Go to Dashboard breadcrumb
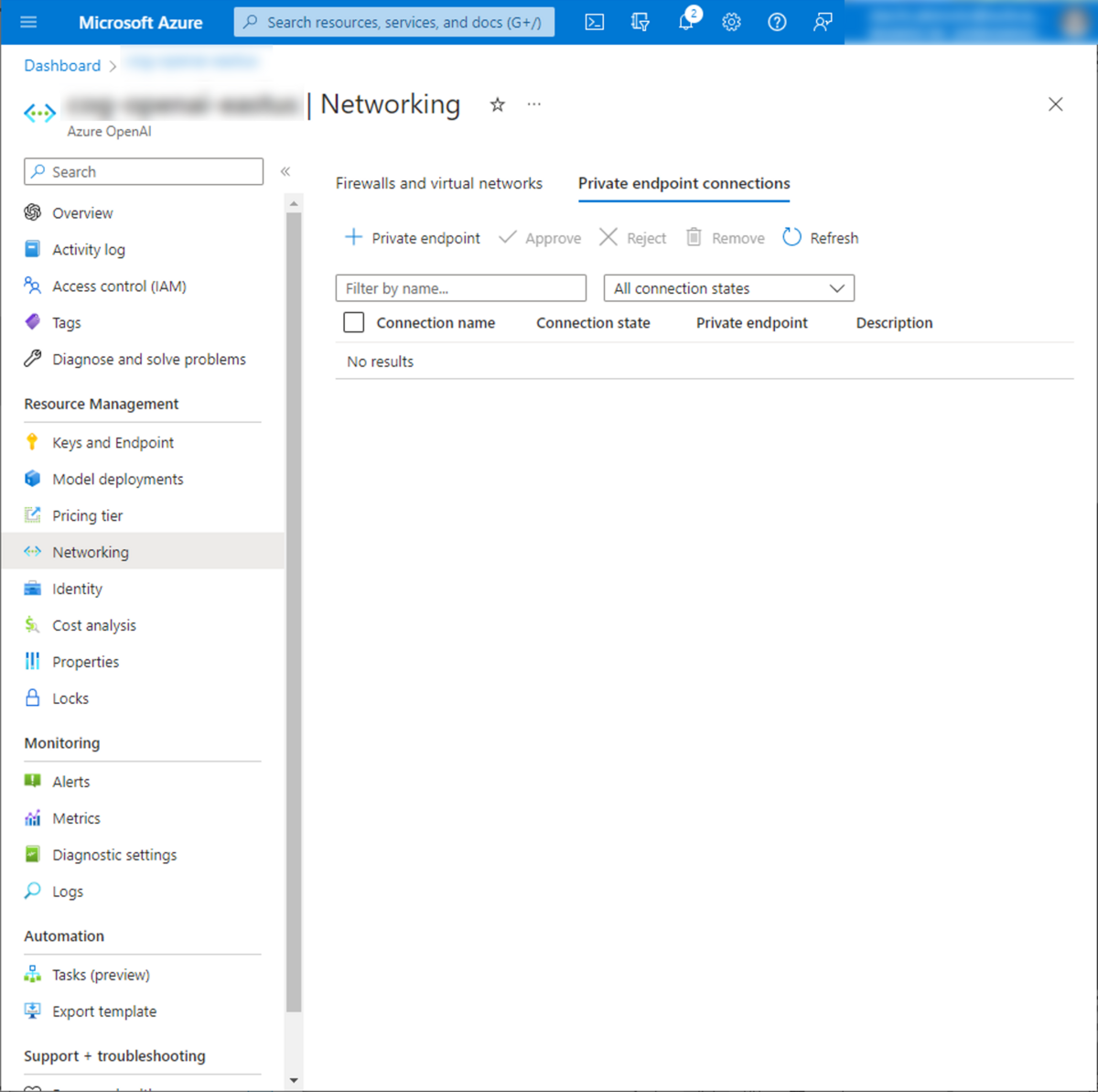Screen dimensions: 1098x1092 click(62, 66)
